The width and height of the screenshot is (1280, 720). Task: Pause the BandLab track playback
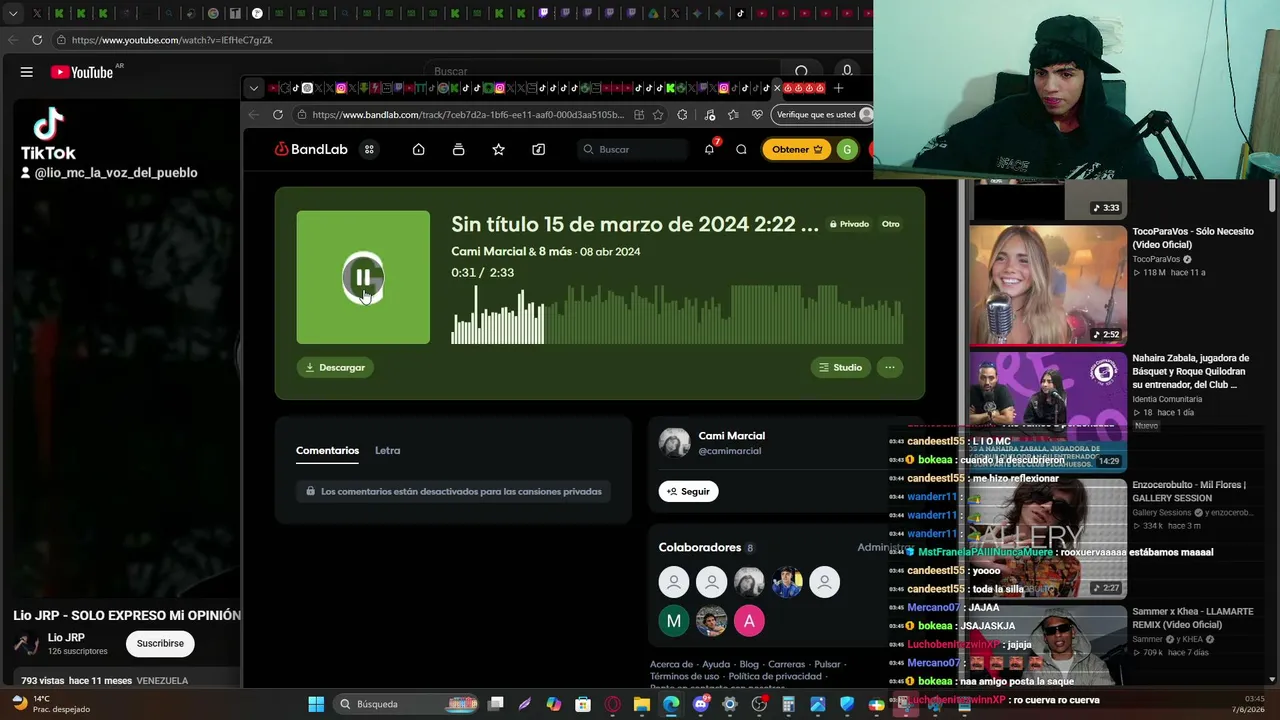[x=363, y=278]
